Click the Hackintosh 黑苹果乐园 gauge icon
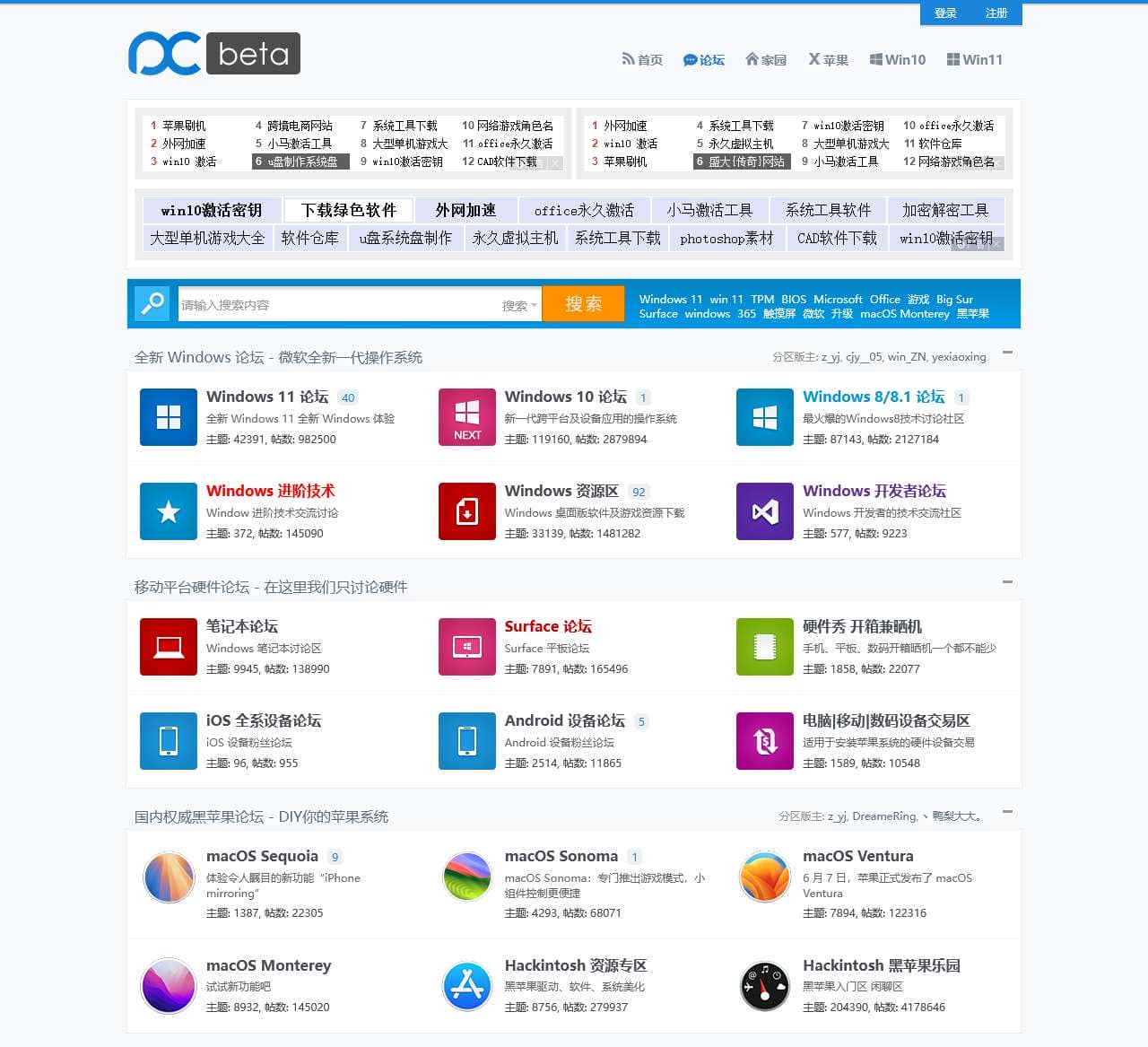The width and height of the screenshot is (1148, 1047). [x=765, y=985]
